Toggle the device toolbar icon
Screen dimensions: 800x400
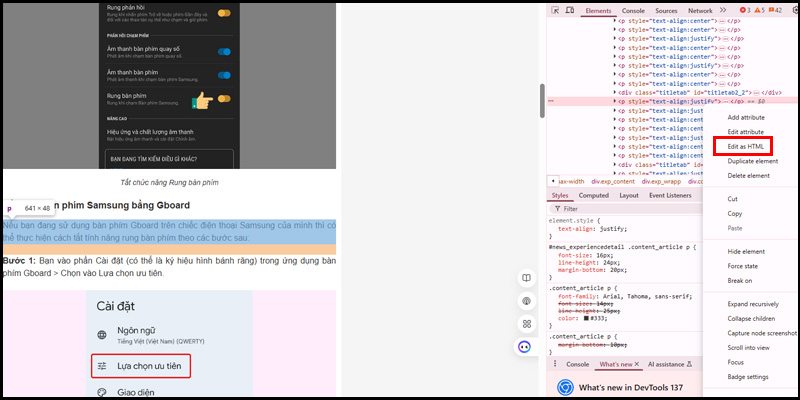[570, 10]
